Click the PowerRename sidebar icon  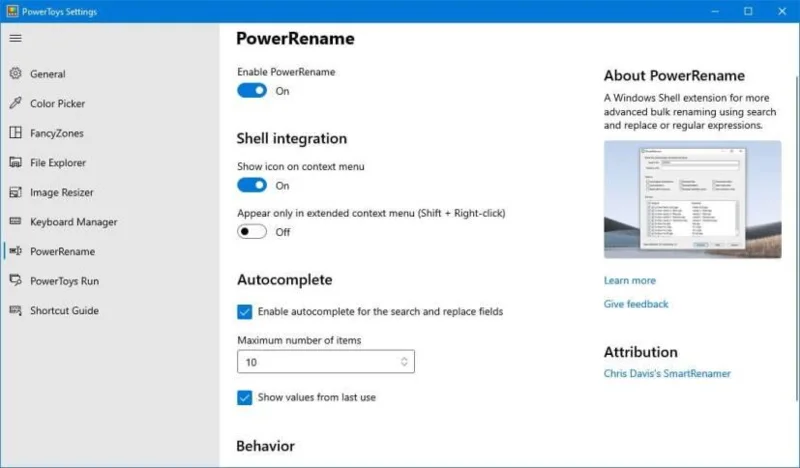pyautogui.click(x=15, y=251)
